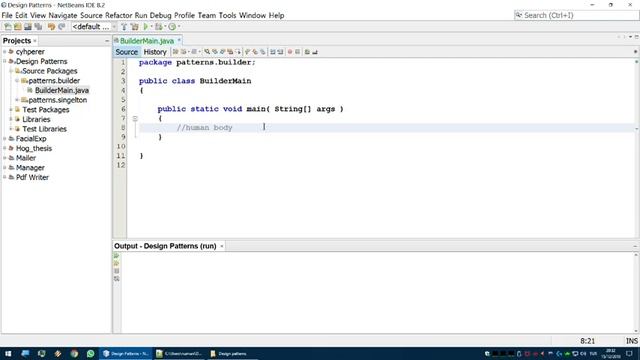Viewport: 640px width, 360px height.
Task: Click the Stop icon in Output panel
Action: [117, 271]
